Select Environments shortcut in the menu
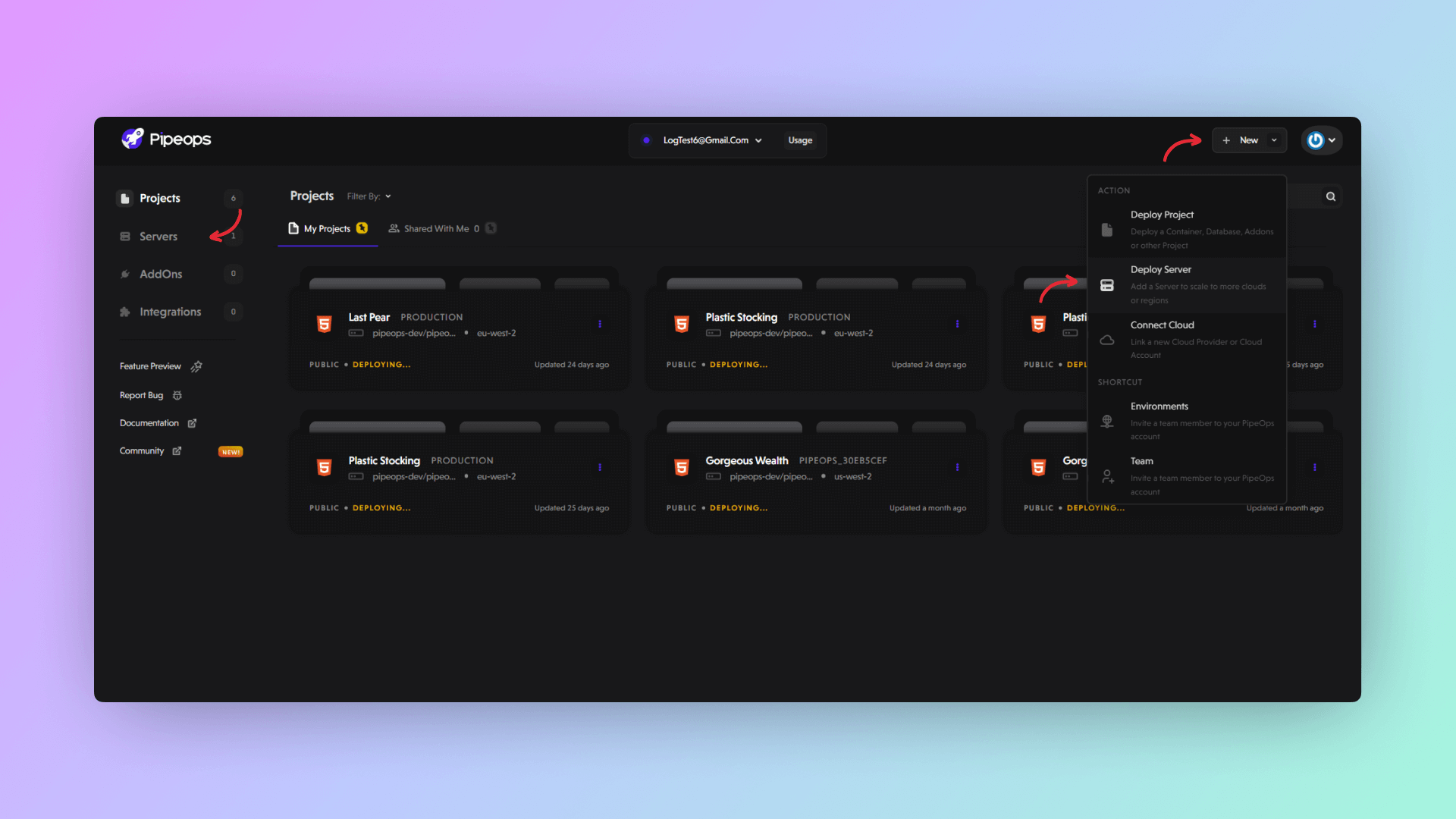The height and width of the screenshot is (819, 1456). coord(1187,421)
